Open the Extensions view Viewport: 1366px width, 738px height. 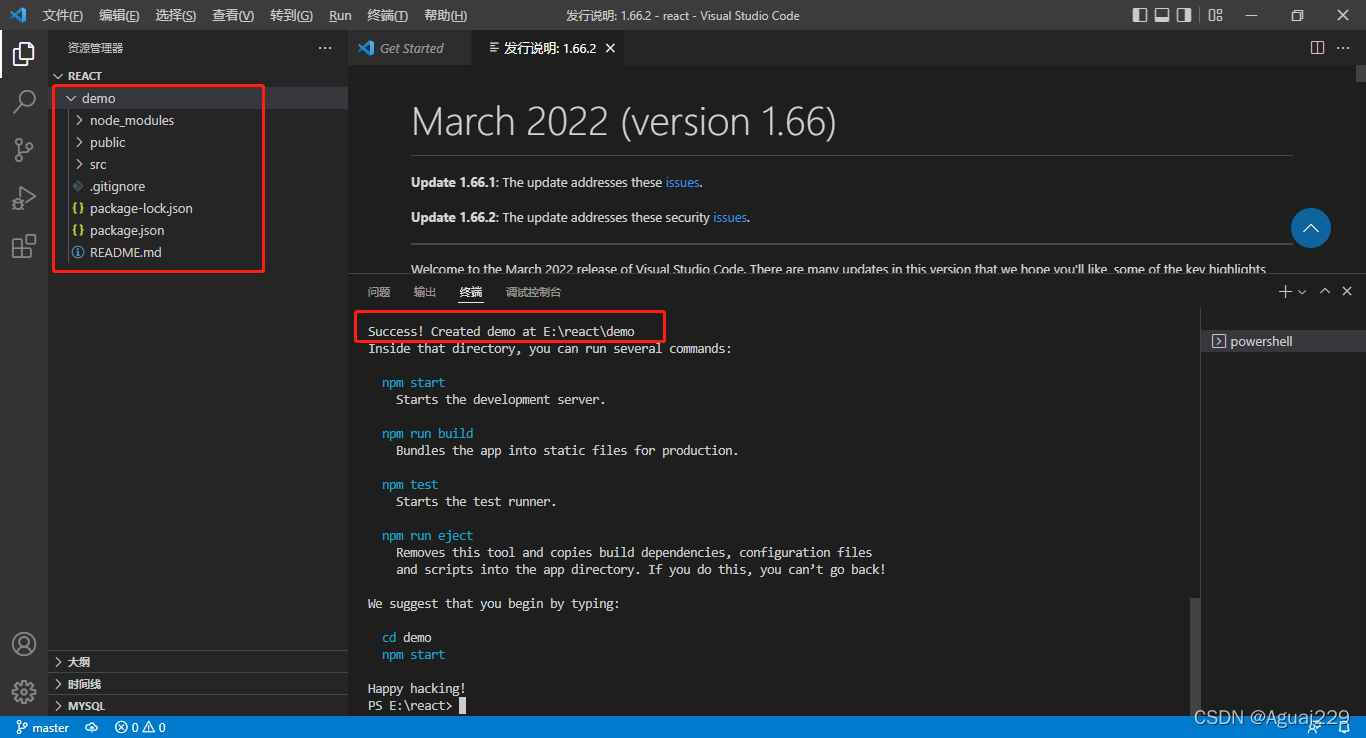(x=24, y=246)
